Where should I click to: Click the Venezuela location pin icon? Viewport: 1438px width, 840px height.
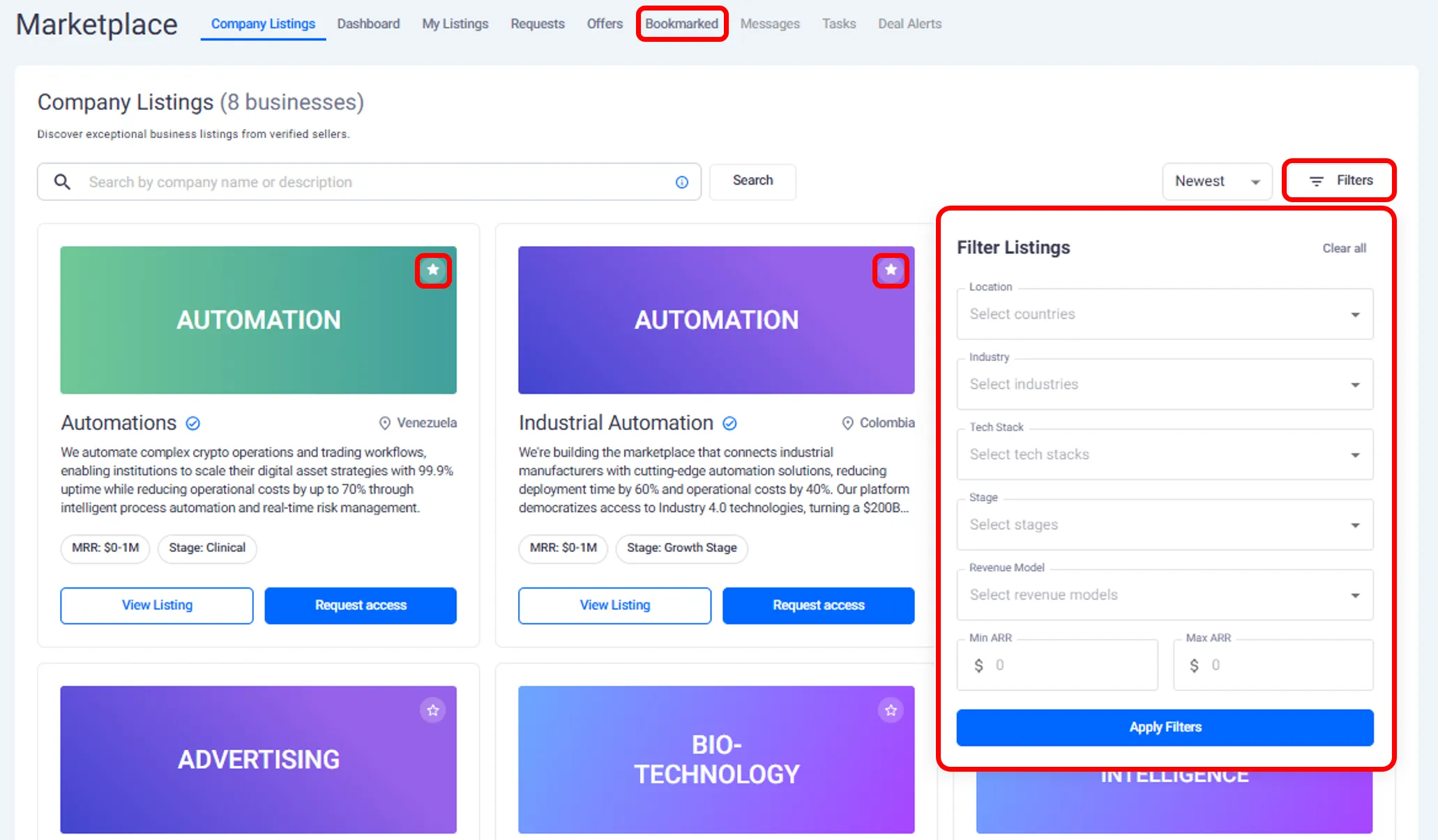pyautogui.click(x=384, y=423)
